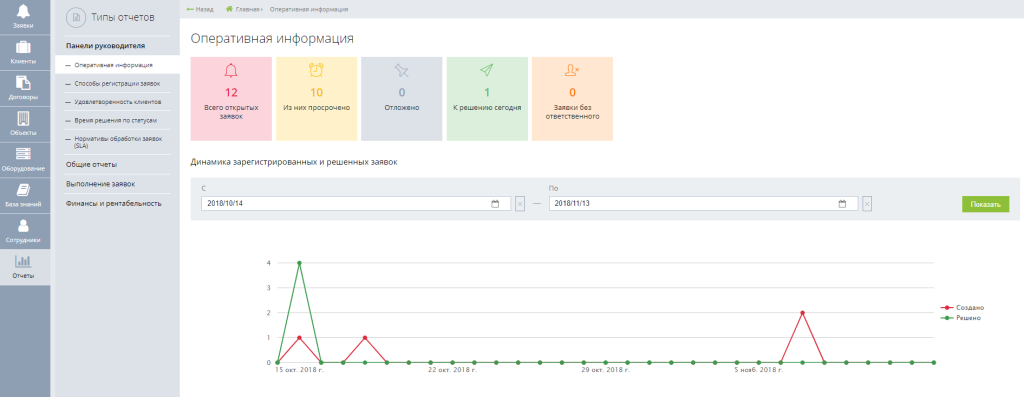Click start date field 2018/10/14
1024x397 pixels.
(356, 204)
